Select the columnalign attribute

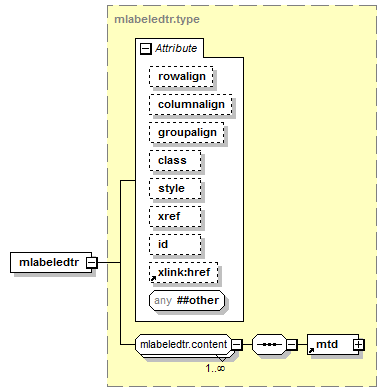pos(191,105)
